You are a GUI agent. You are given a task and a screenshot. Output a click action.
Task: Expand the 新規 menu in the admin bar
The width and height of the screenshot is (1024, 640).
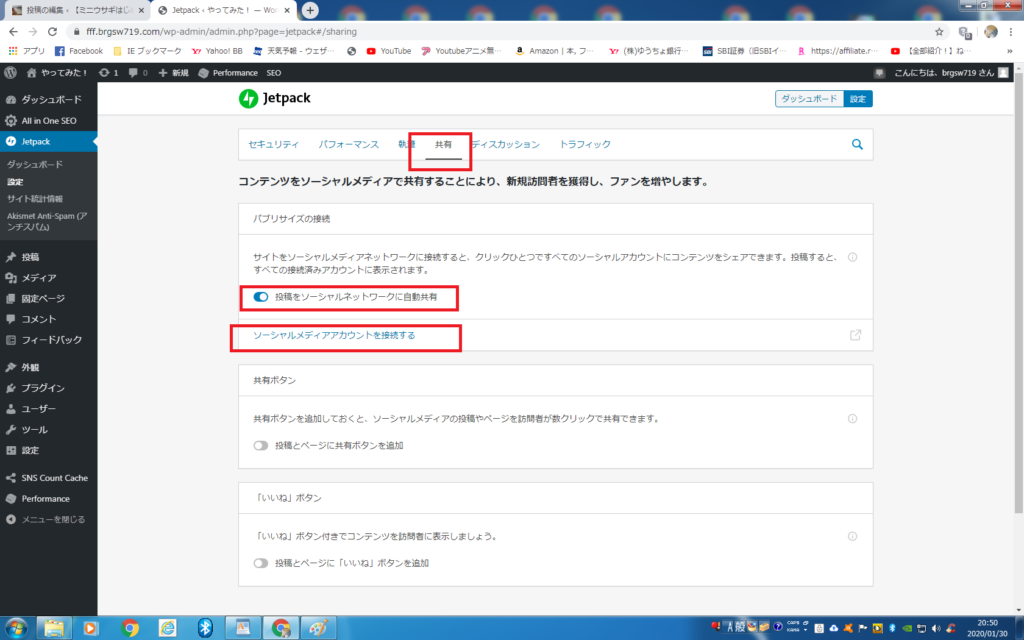pos(173,73)
